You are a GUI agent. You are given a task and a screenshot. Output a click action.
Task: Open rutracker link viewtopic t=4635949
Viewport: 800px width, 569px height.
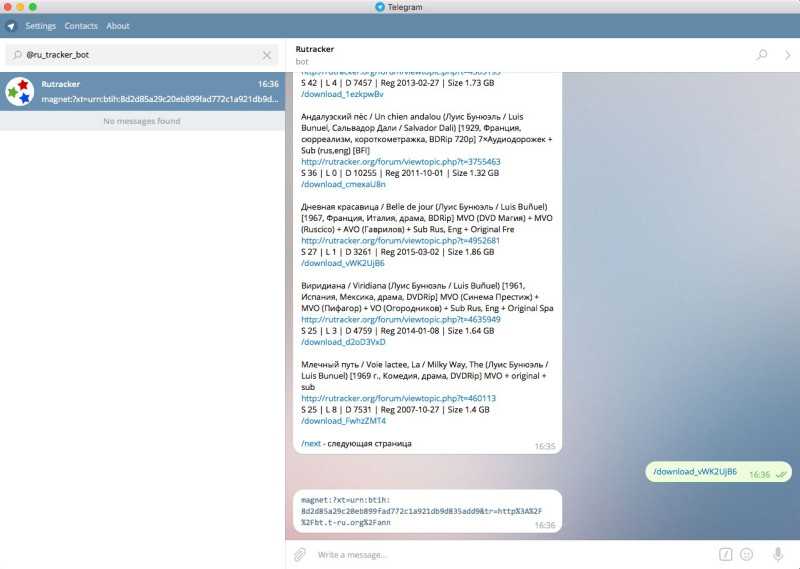pyautogui.click(x=401, y=319)
